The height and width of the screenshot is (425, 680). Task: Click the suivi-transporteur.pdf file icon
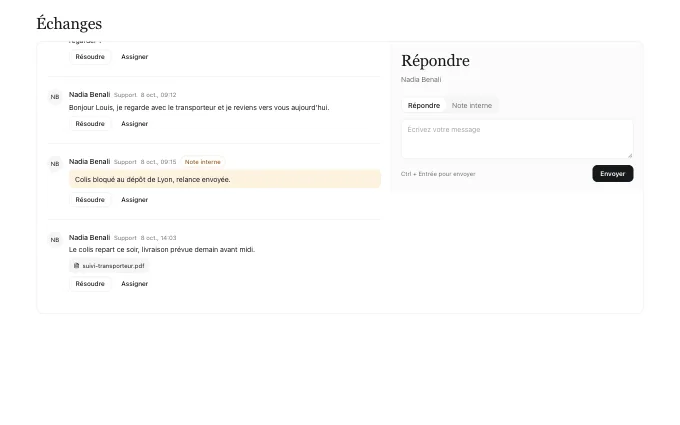[76, 266]
